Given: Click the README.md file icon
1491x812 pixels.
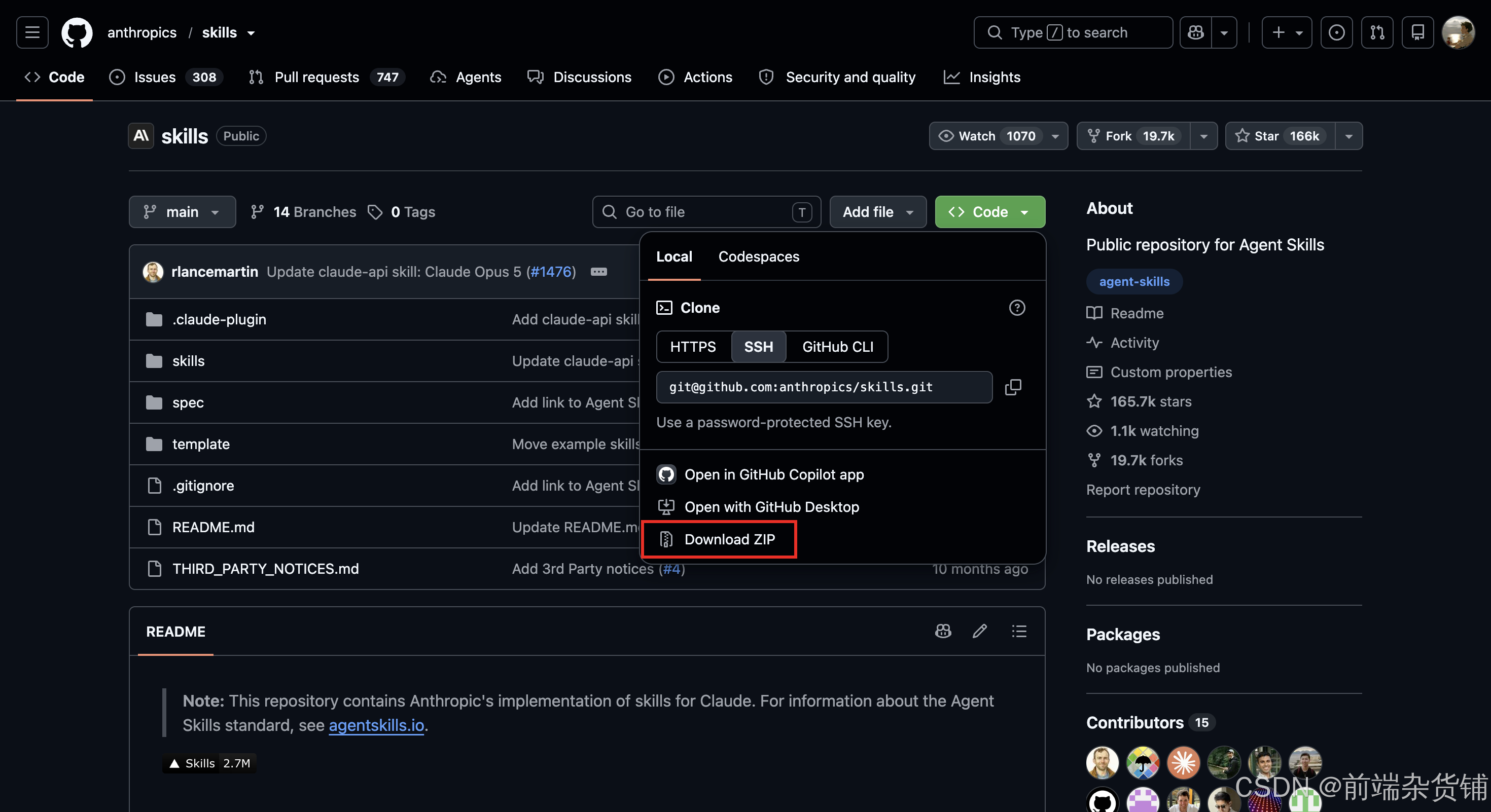Looking at the screenshot, I should tap(154, 528).
